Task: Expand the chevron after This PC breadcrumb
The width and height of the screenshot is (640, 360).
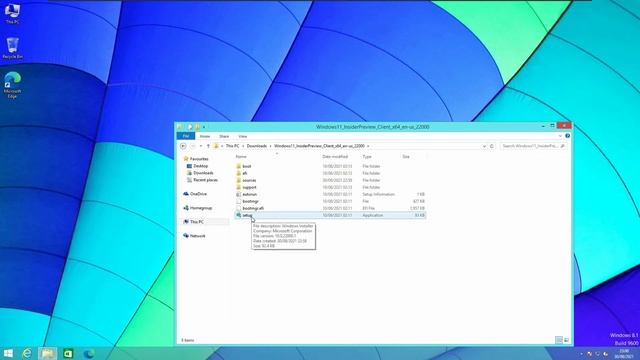Action: pyautogui.click(x=243, y=146)
